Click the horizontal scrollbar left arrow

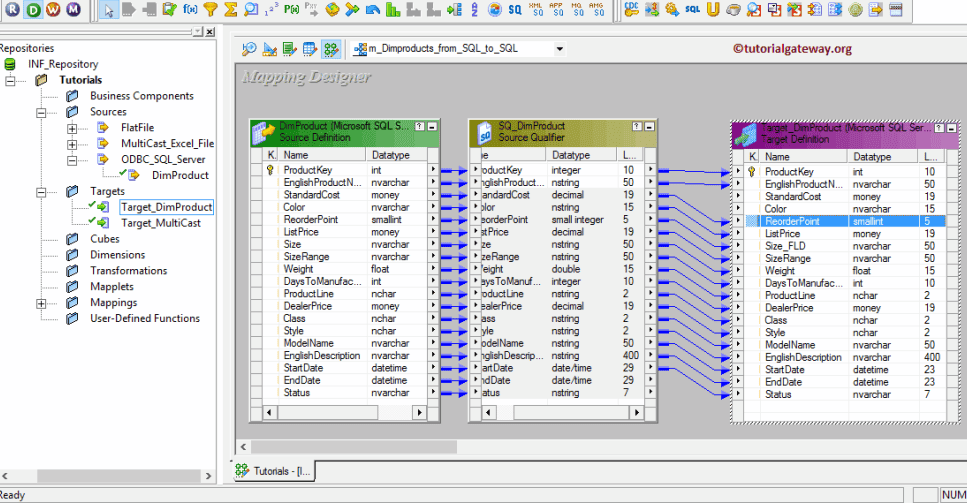tap(243, 446)
